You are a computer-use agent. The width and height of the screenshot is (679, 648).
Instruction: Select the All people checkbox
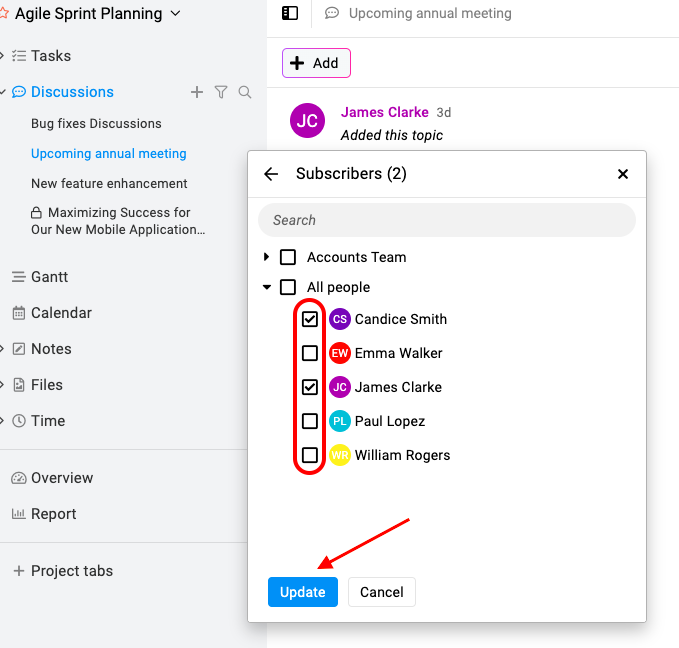[288, 287]
